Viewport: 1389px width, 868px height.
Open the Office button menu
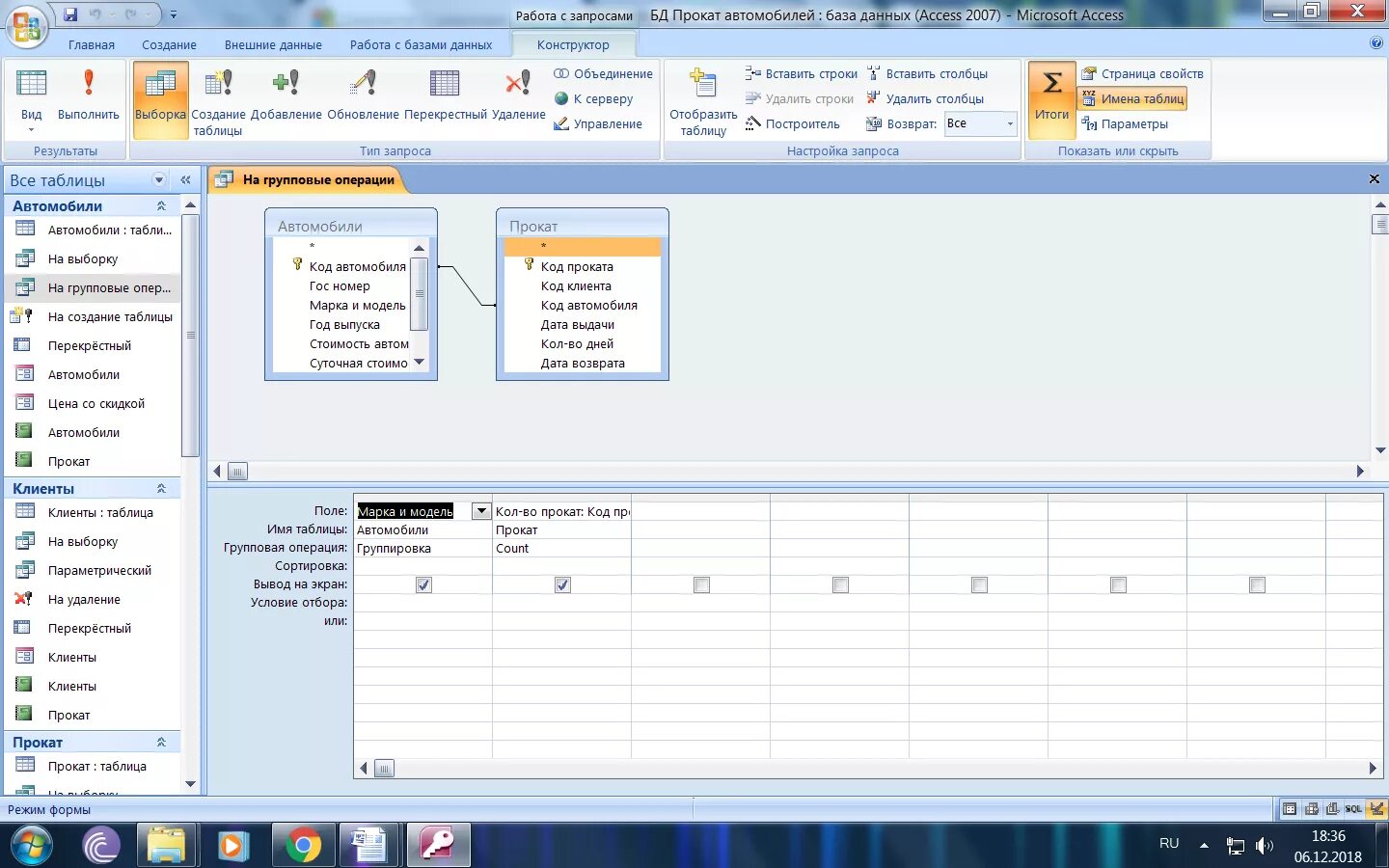point(27,26)
